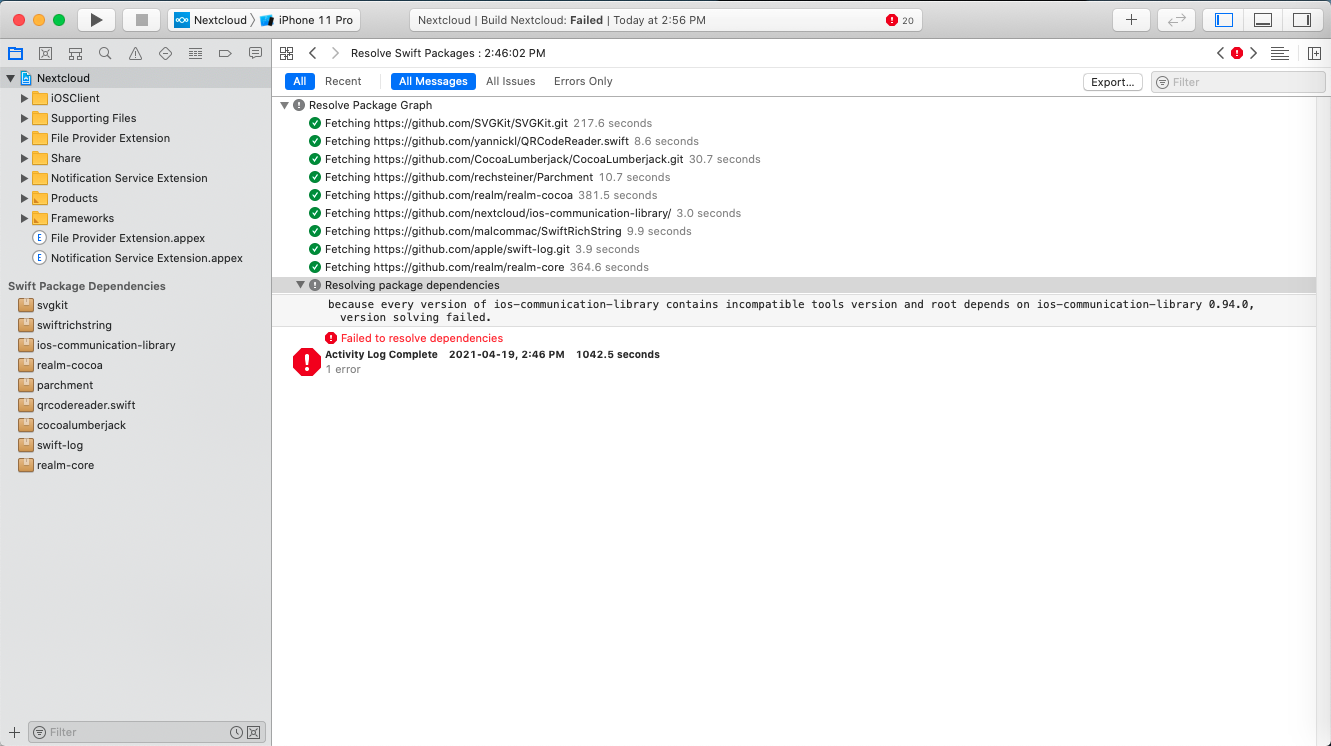Select the realm-cocoa package
This screenshot has height=746, width=1331.
point(69,365)
